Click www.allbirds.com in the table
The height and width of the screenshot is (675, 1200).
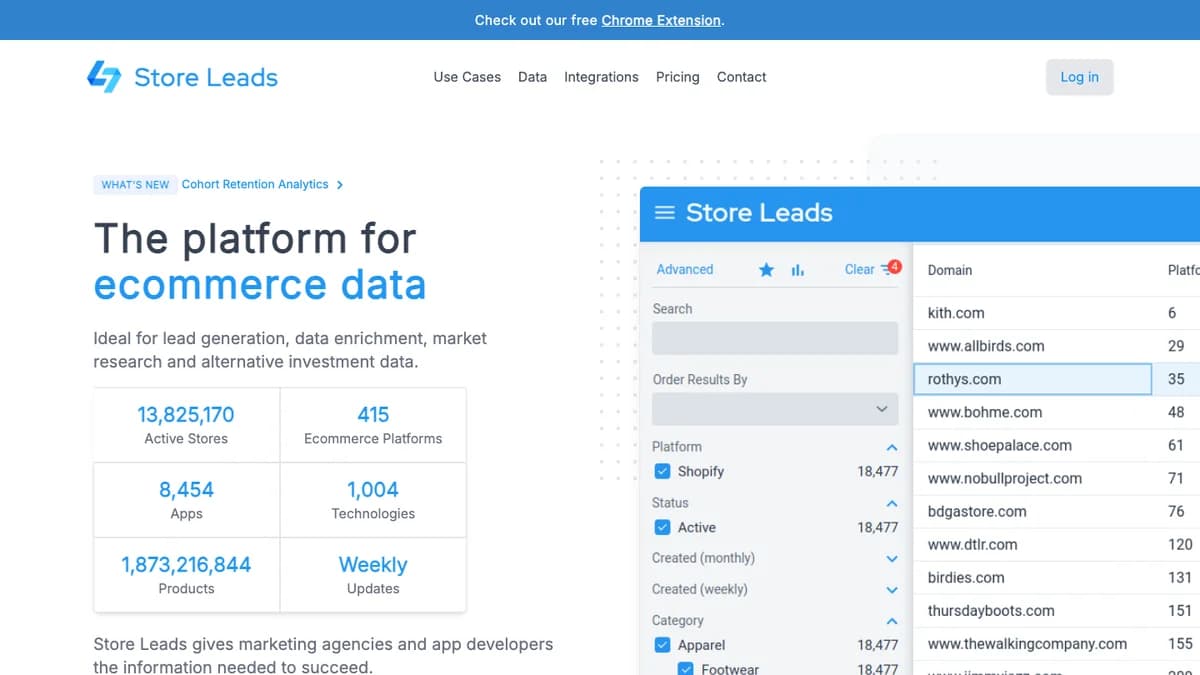pyautogui.click(x=986, y=346)
